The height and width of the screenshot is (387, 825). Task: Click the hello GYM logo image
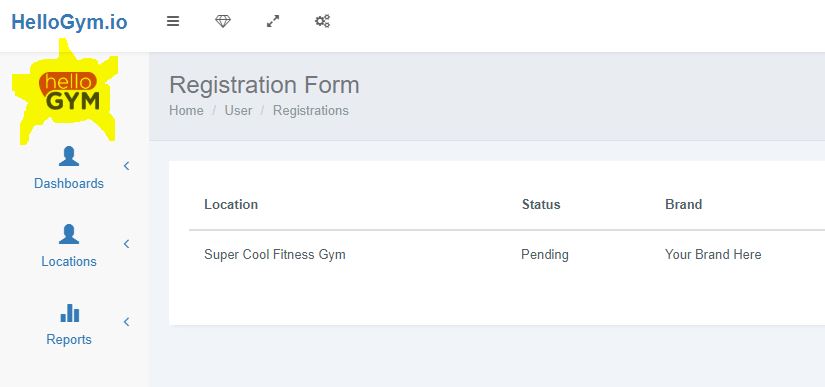pyautogui.click(x=66, y=92)
